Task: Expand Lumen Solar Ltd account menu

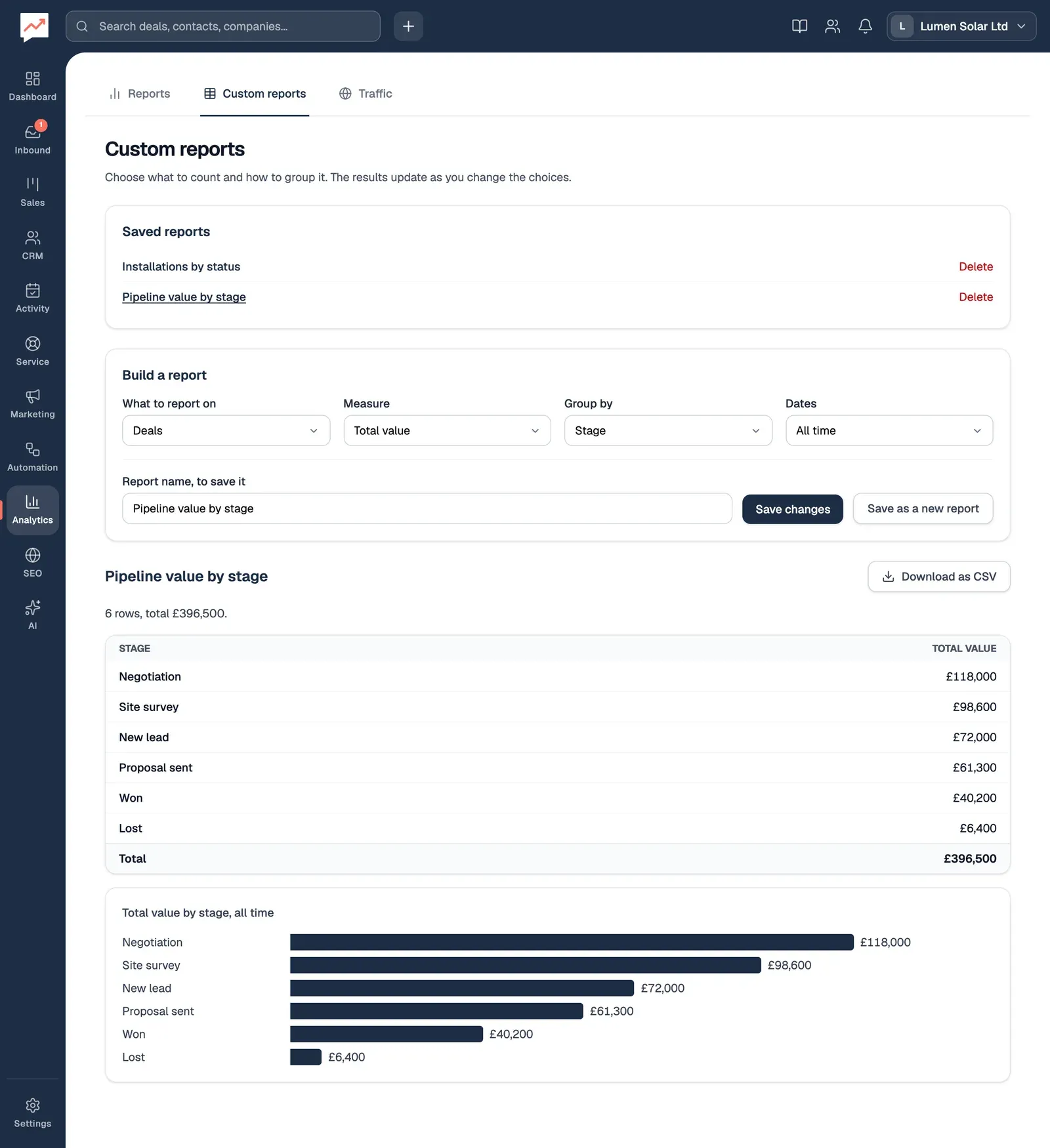Action: tap(961, 26)
